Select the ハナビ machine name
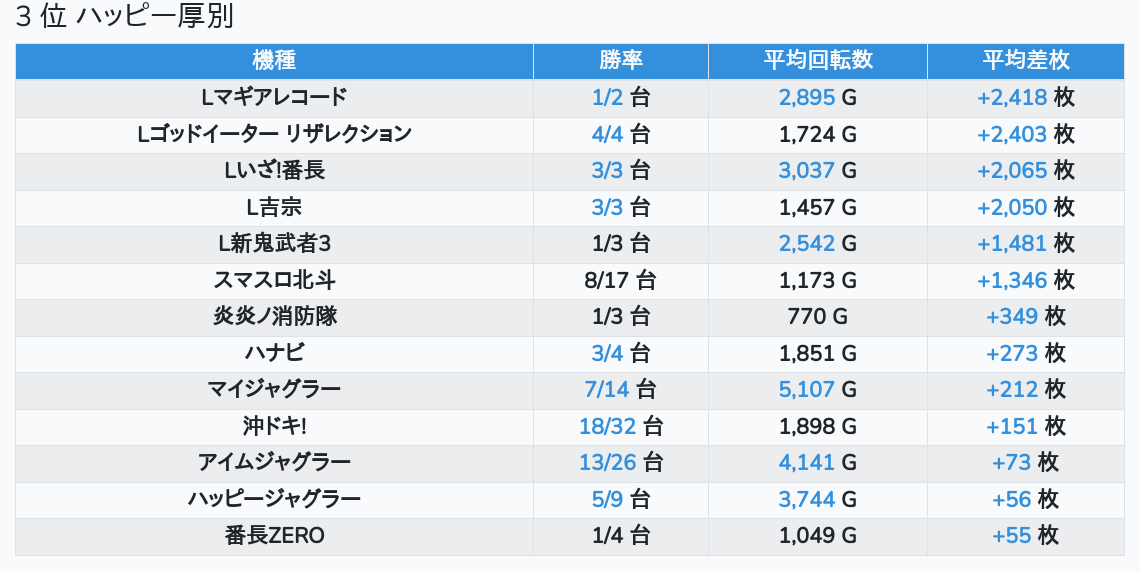Viewport: 1140px width, 572px height. pos(274,353)
